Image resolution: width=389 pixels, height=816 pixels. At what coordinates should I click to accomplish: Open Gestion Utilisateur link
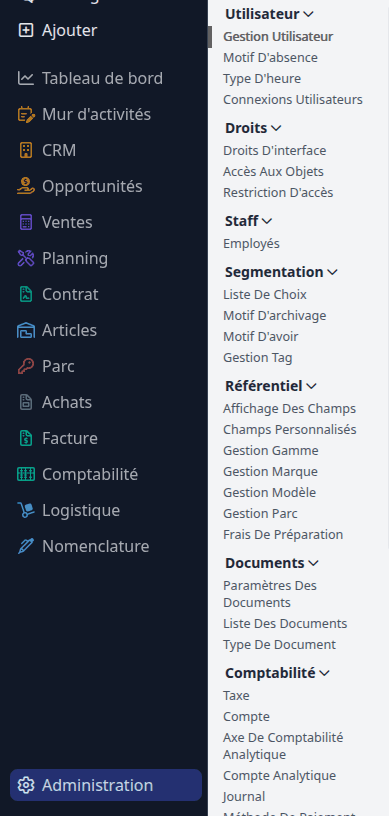pos(278,37)
